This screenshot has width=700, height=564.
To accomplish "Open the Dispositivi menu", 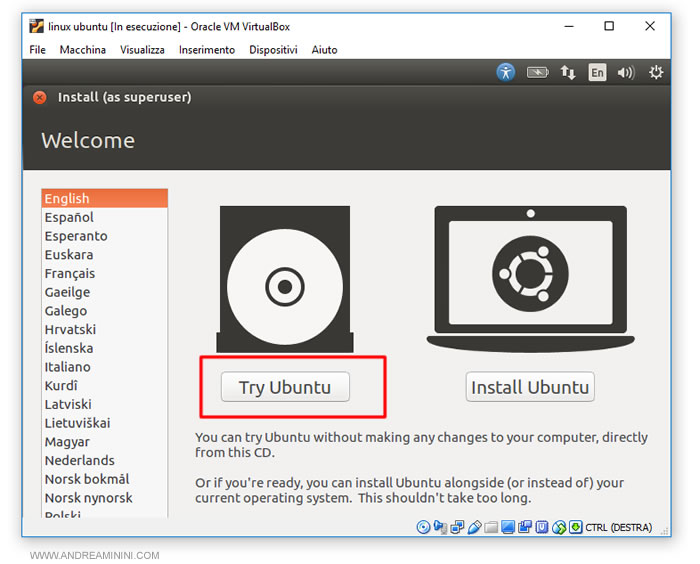I will [273, 50].
